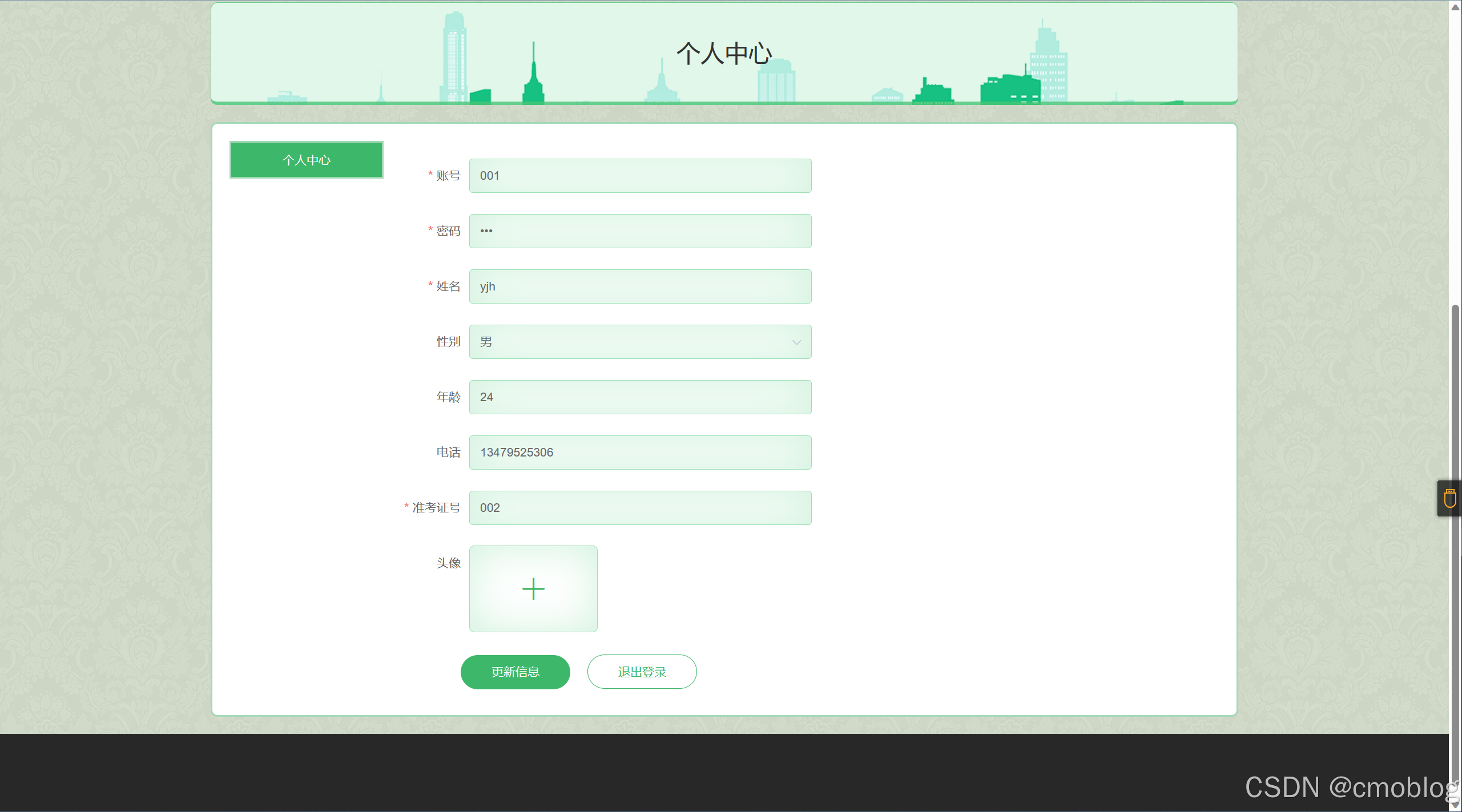1462x812 pixels.
Task: Click the 个人中心 banner heading
Action: click(724, 54)
